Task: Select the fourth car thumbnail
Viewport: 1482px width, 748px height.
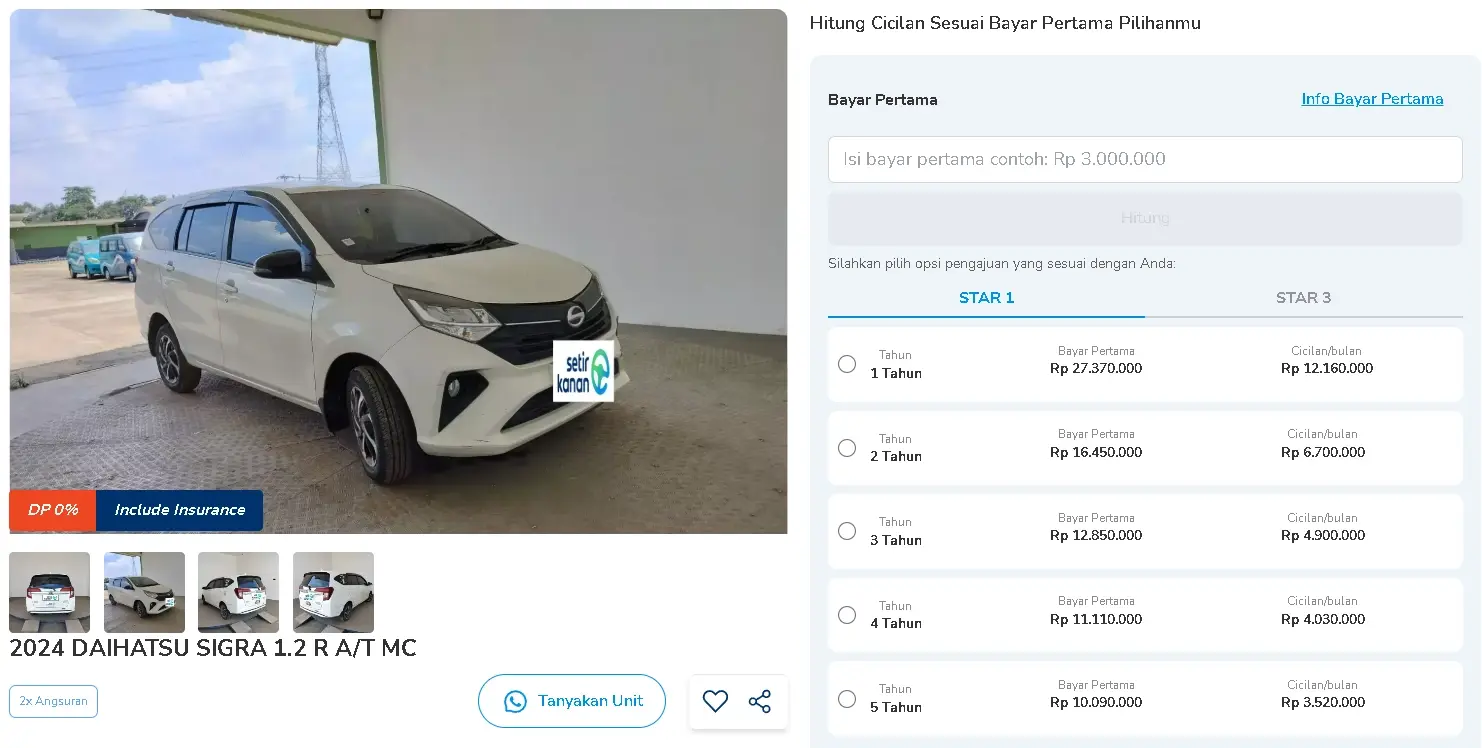Action: (x=333, y=592)
